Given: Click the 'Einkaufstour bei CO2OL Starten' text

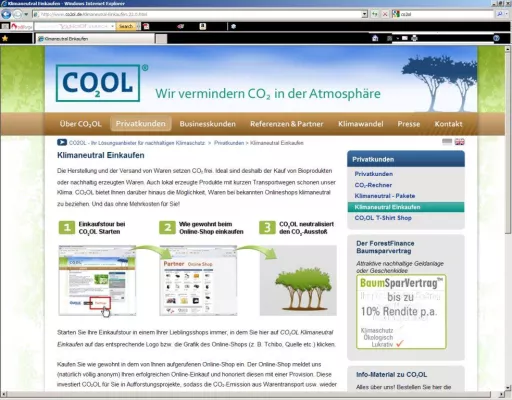Looking at the screenshot, I should click(102, 228).
